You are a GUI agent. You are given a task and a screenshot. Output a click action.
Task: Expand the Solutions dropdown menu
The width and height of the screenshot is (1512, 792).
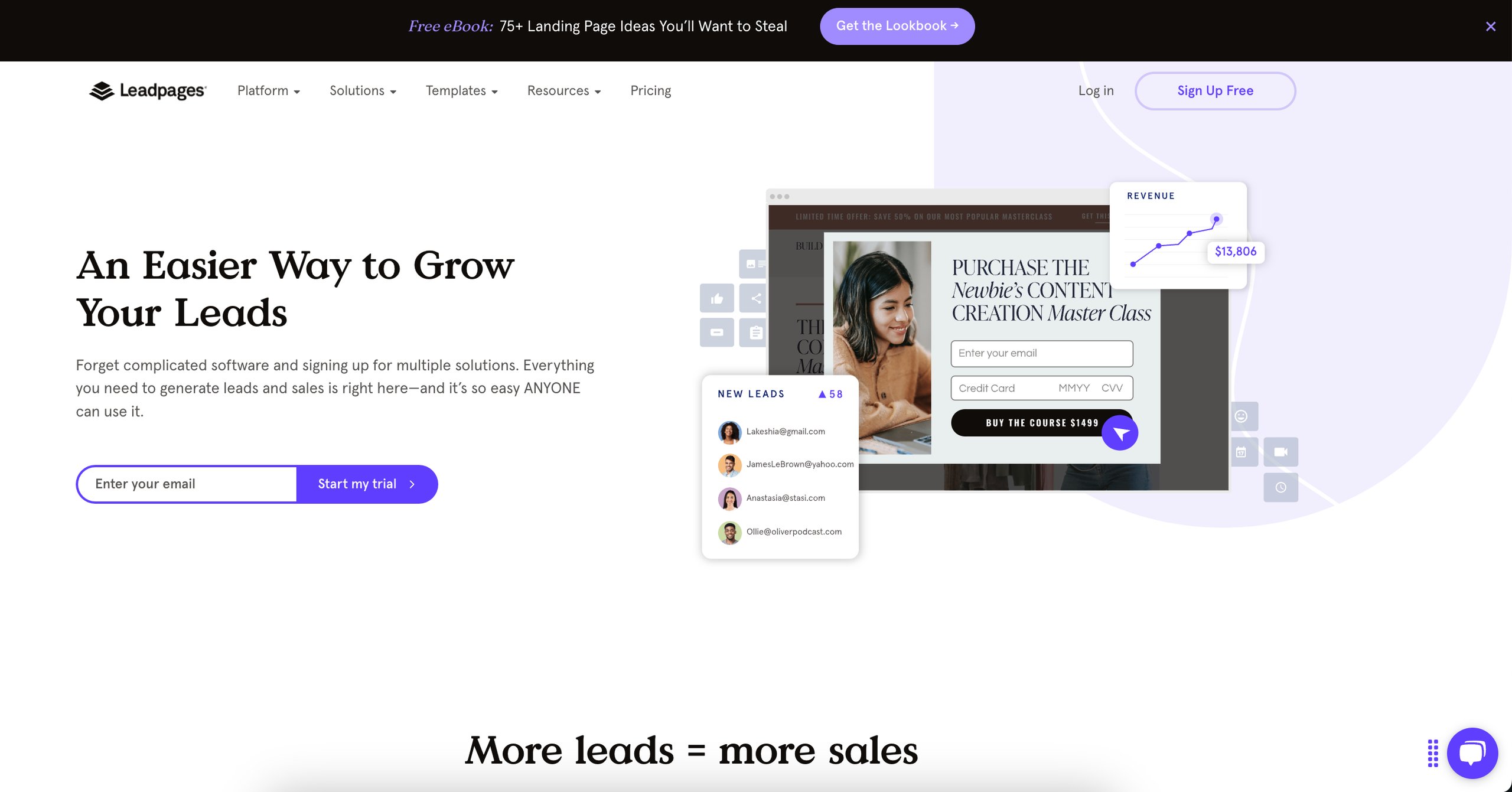click(362, 91)
